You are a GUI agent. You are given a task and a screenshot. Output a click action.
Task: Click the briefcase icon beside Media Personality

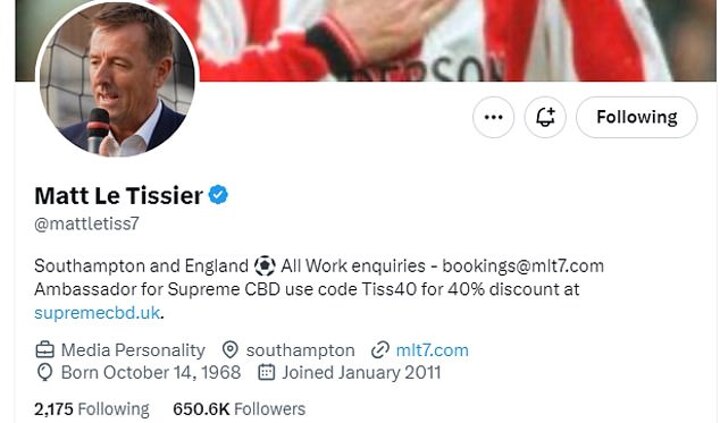(x=44, y=350)
